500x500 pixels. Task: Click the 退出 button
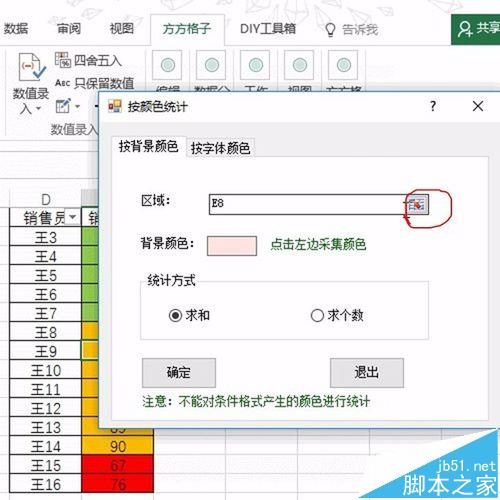pyautogui.click(x=367, y=373)
